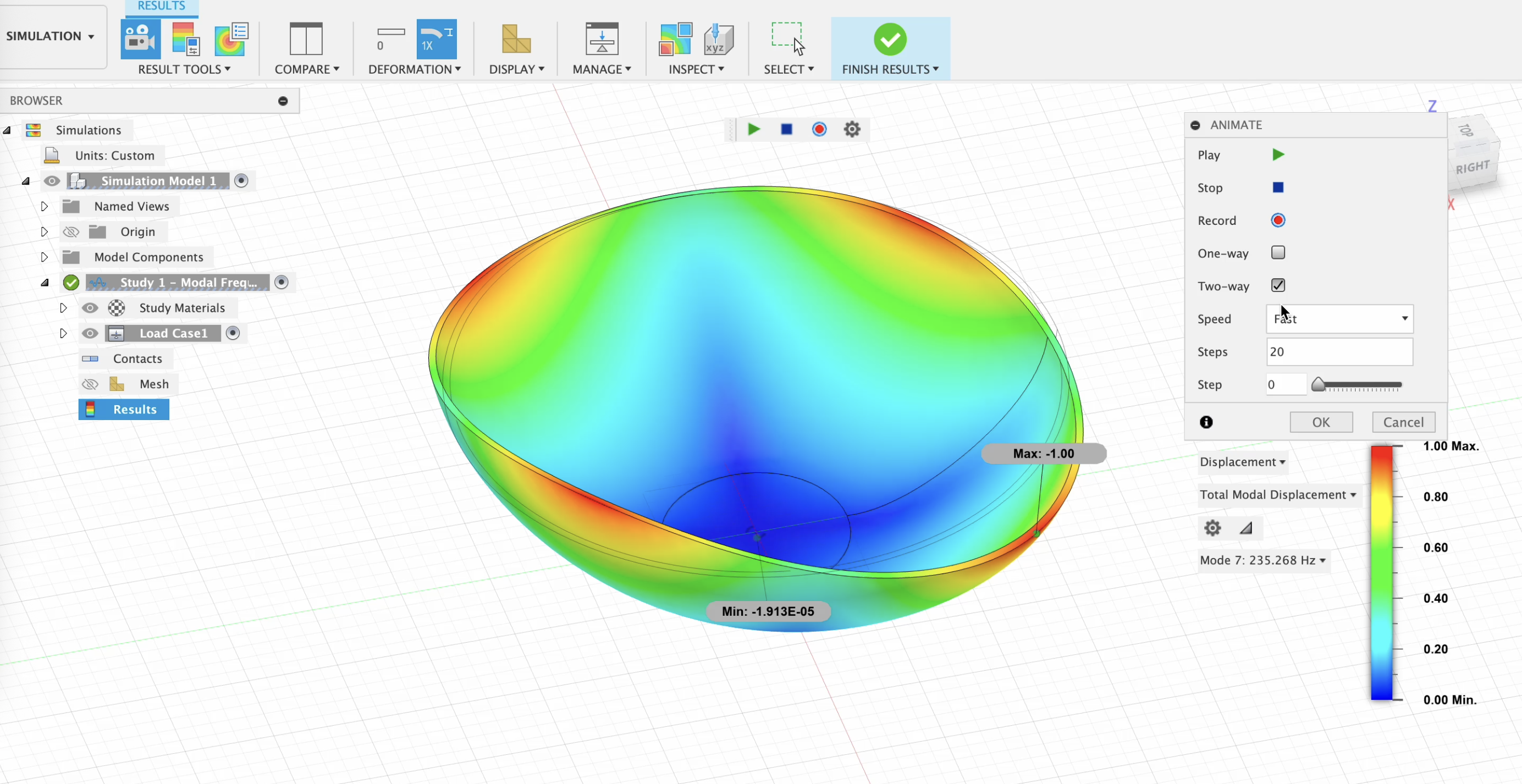The width and height of the screenshot is (1522, 784).
Task: Click the Step slider handle
Action: click(1317, 385)
